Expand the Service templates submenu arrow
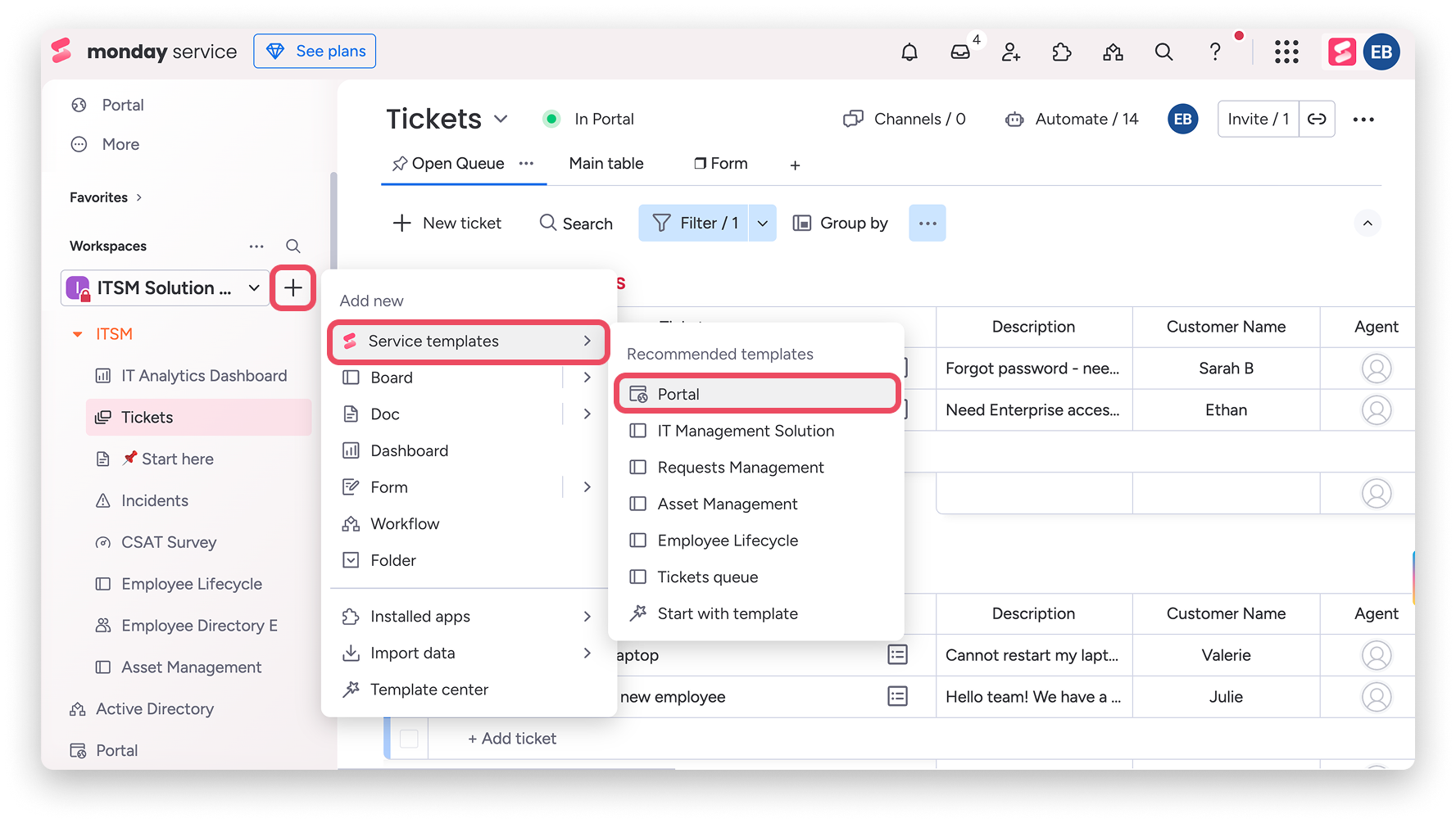1456x823 pixels. (587, 341)
